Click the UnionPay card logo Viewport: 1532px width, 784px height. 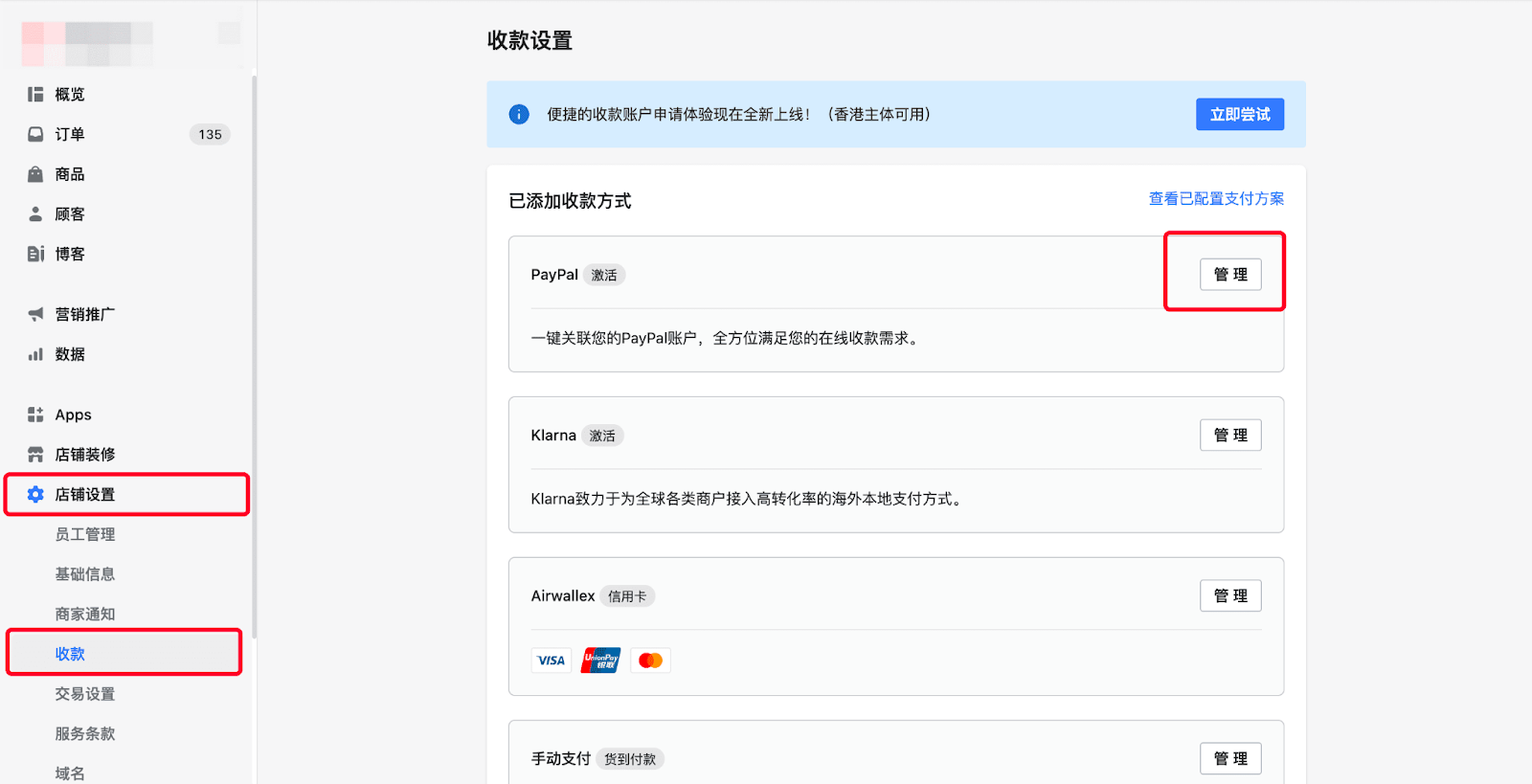point(600,661)
